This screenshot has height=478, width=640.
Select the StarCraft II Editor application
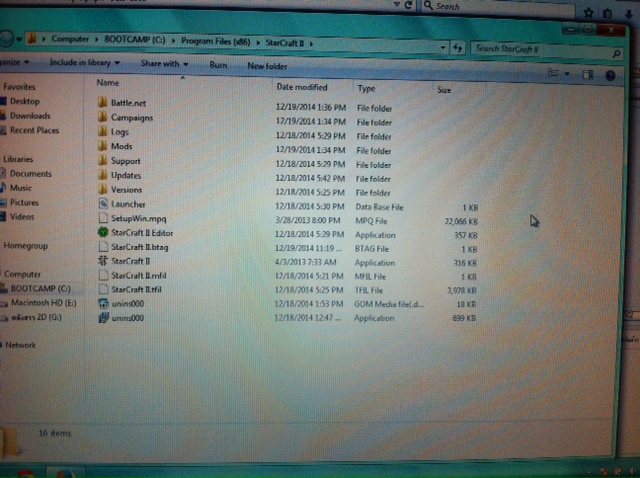tap(141, 232)
